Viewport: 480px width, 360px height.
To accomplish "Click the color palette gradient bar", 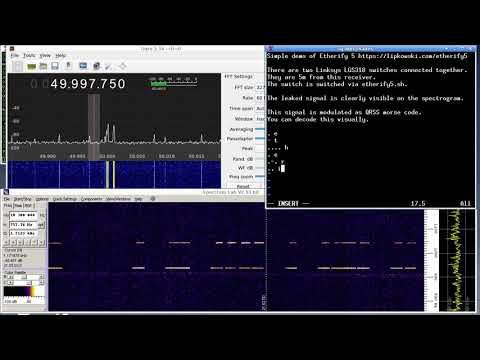I will (x=24, y=291).
